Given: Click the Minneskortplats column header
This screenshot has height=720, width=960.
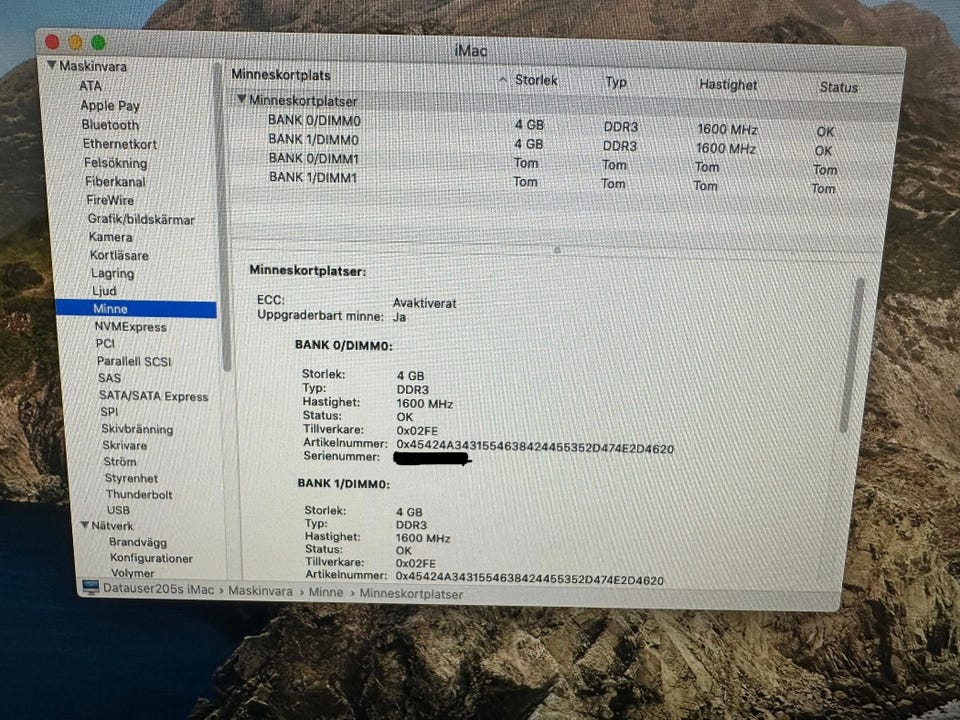Looking at the screenshot, I should [281, 75].
